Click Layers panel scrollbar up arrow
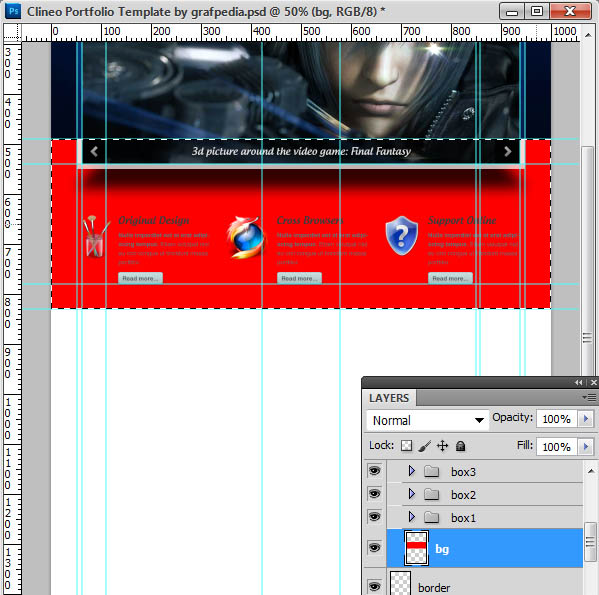Image resolution: width=599 pixels, height=595 pixels. pos(591,471)
